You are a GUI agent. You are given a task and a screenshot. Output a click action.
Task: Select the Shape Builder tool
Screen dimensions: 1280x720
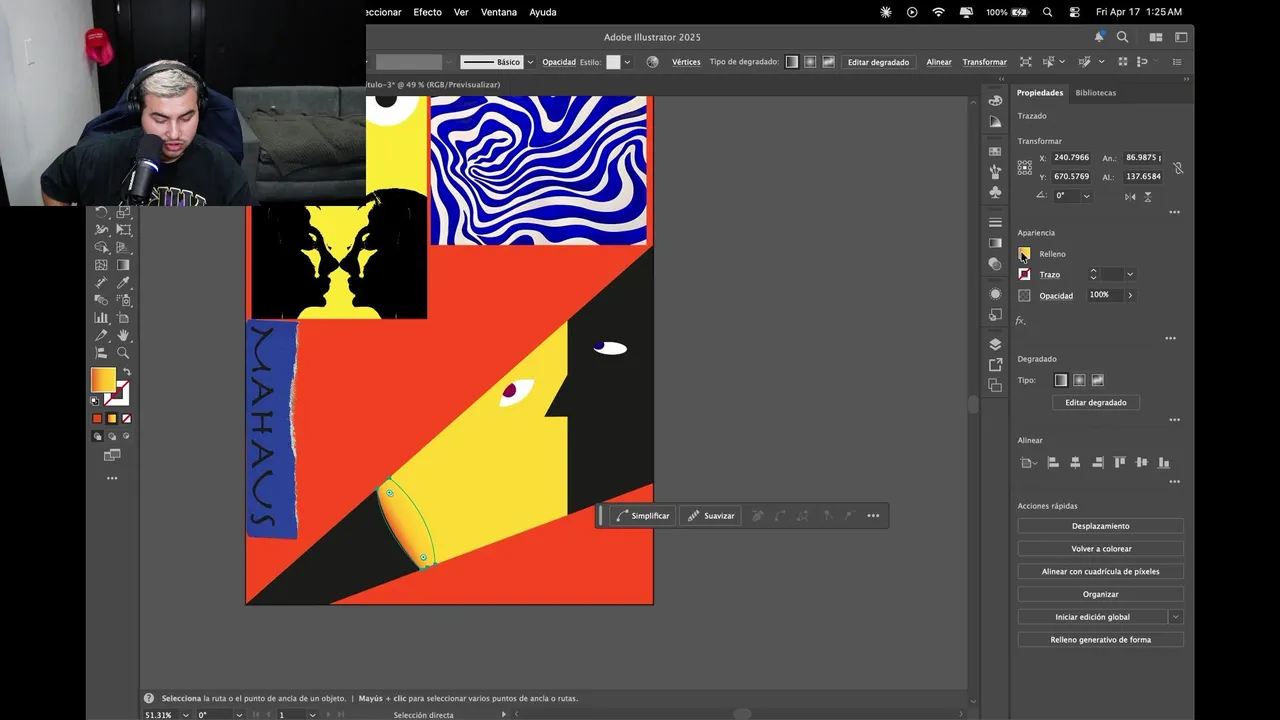tap(101, 247)
